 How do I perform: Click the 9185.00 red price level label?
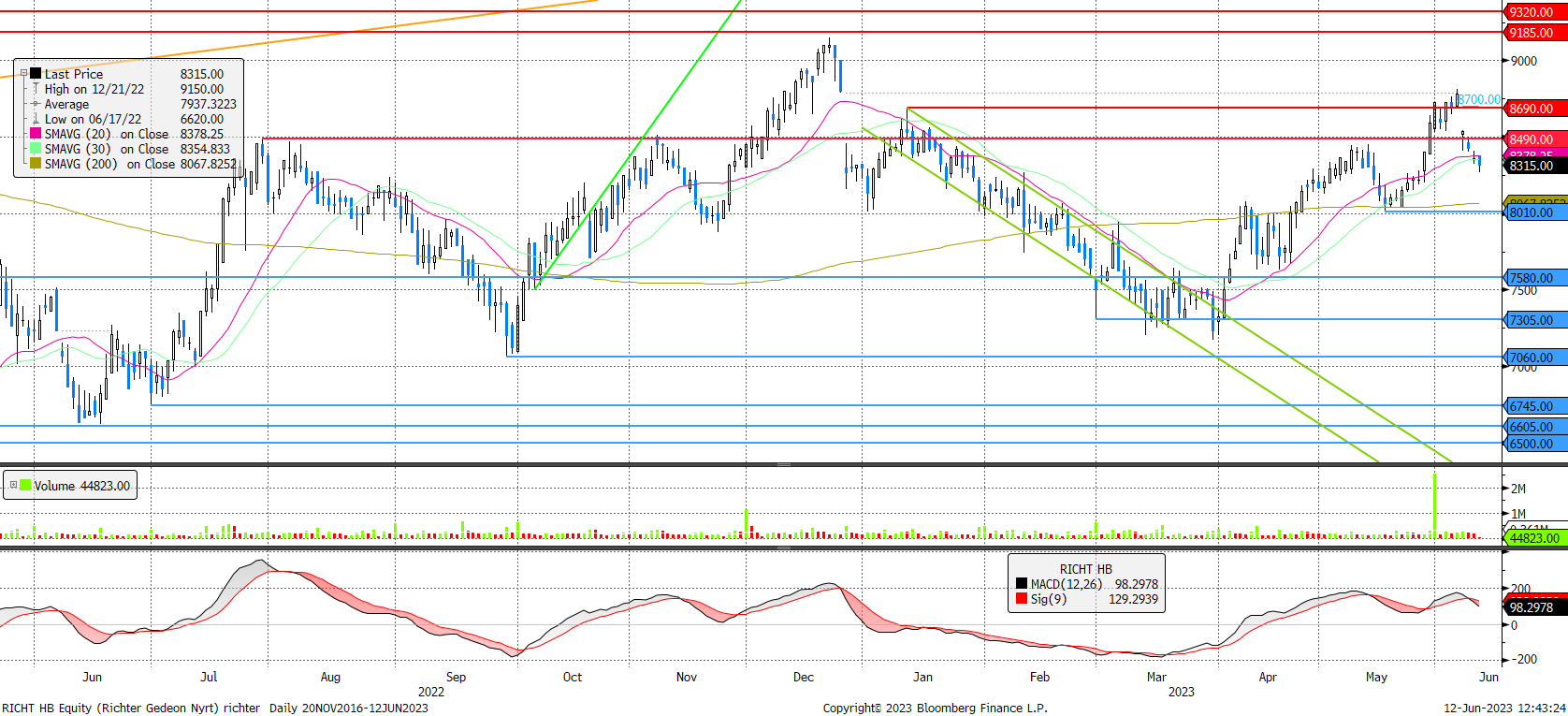coord(1534,33)
